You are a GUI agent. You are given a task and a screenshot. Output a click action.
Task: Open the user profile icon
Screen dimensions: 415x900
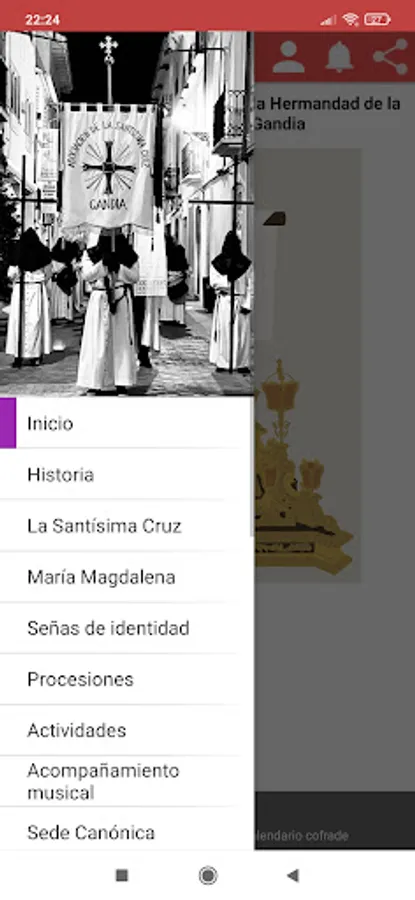tap(289, 57)
